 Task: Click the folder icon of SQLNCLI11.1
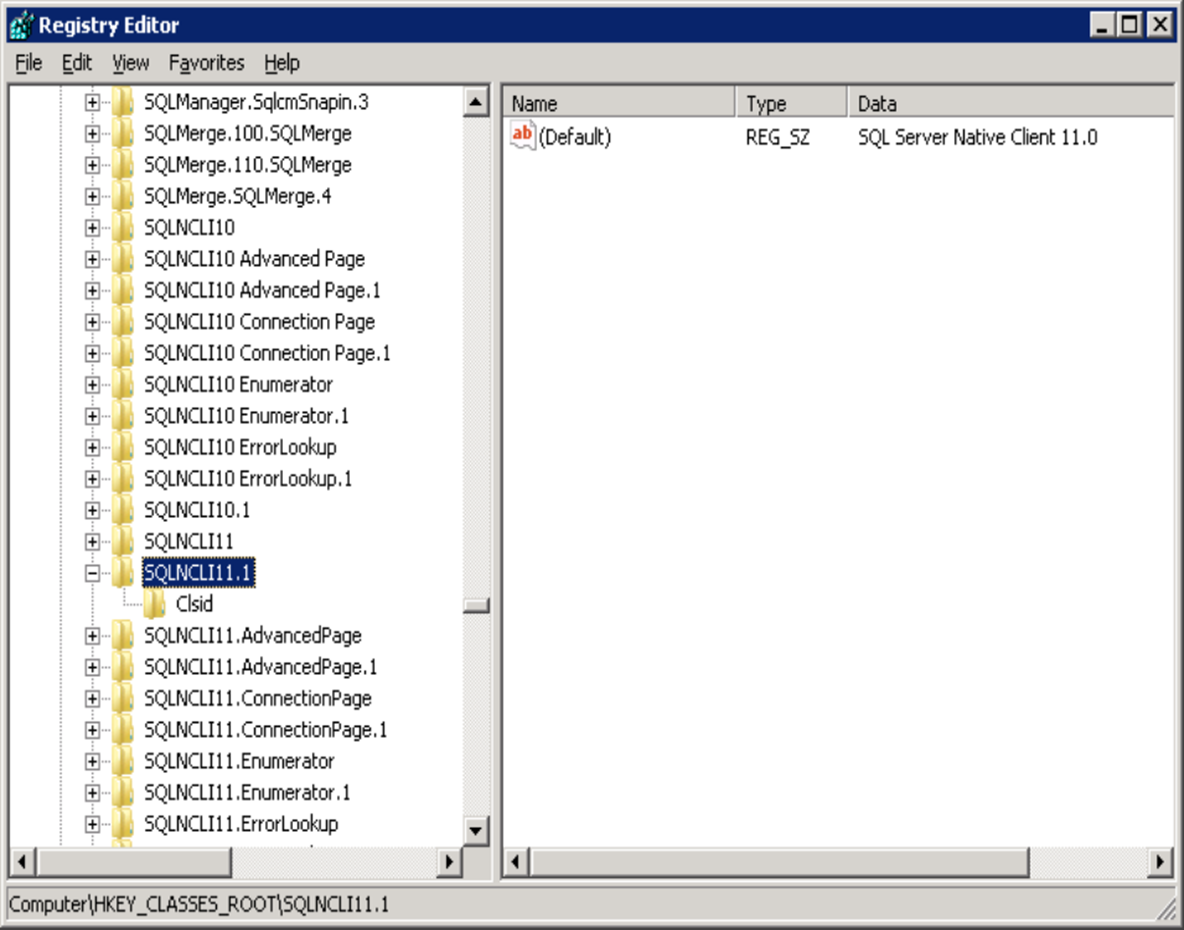click(122, 573)
